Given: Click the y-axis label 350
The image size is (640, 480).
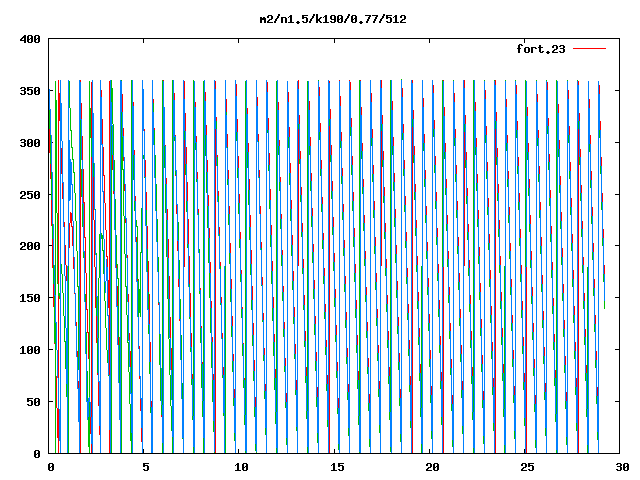Looking at the screenshot, I should pyautogui.click(x=30, y=91).
